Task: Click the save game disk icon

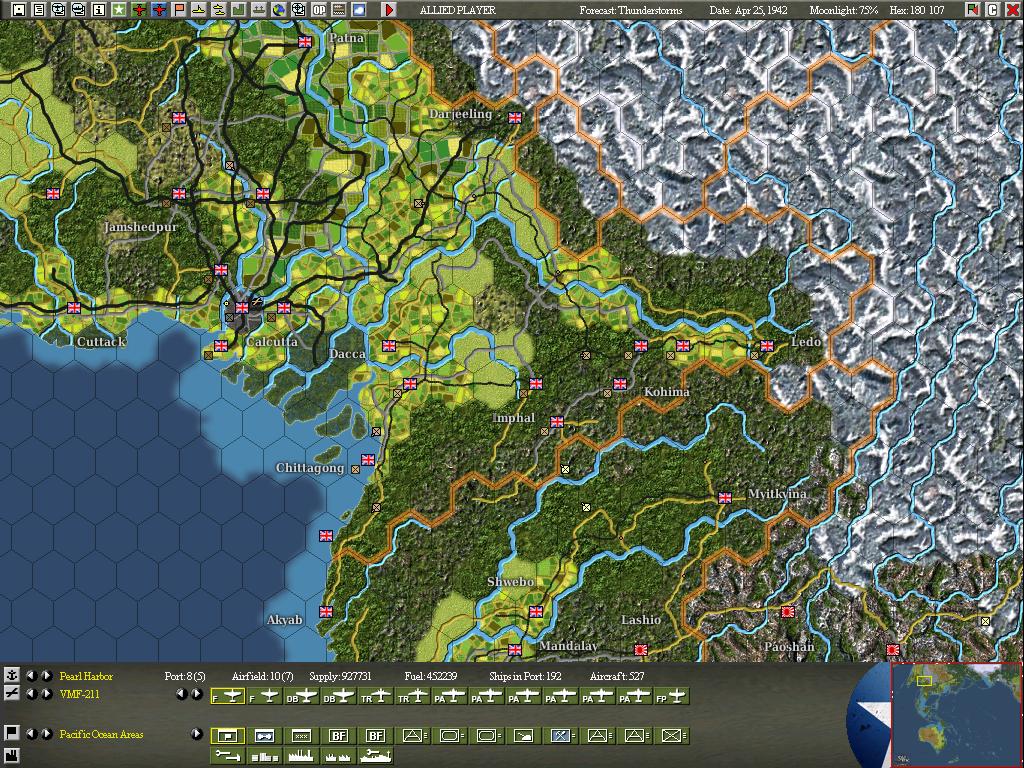Action: pos(18,10)
